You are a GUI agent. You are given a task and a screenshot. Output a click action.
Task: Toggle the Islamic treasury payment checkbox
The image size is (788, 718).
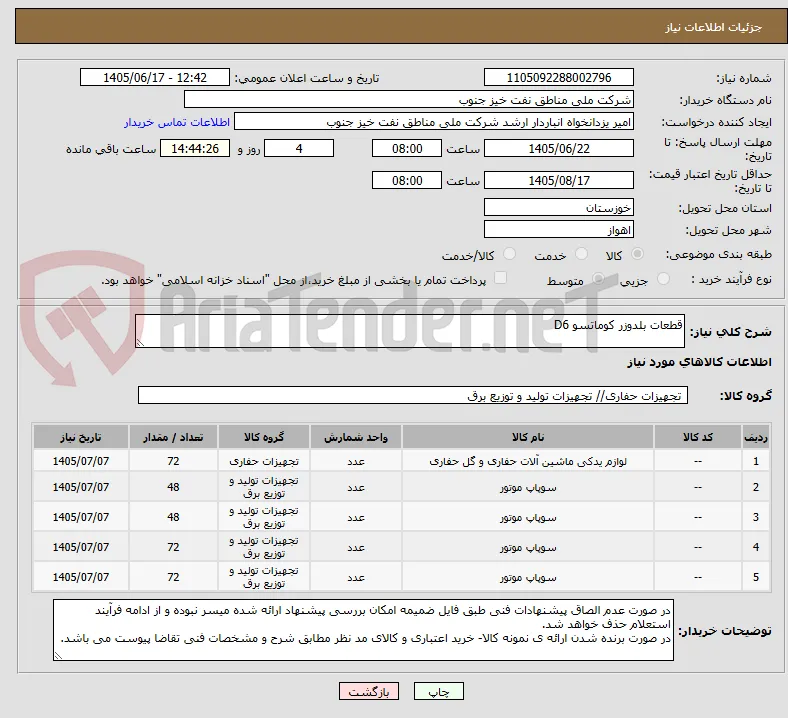(x=500, y=278)
